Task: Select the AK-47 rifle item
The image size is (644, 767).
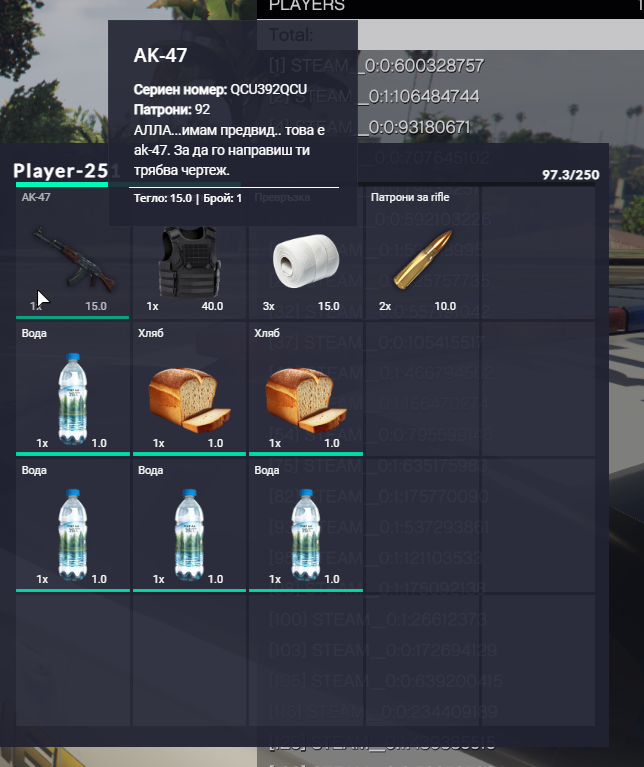Action: click(72, 253)
